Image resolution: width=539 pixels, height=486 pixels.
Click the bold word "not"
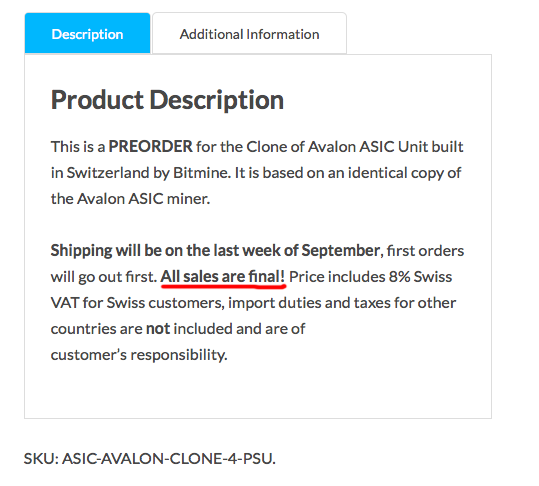[158, 329]
